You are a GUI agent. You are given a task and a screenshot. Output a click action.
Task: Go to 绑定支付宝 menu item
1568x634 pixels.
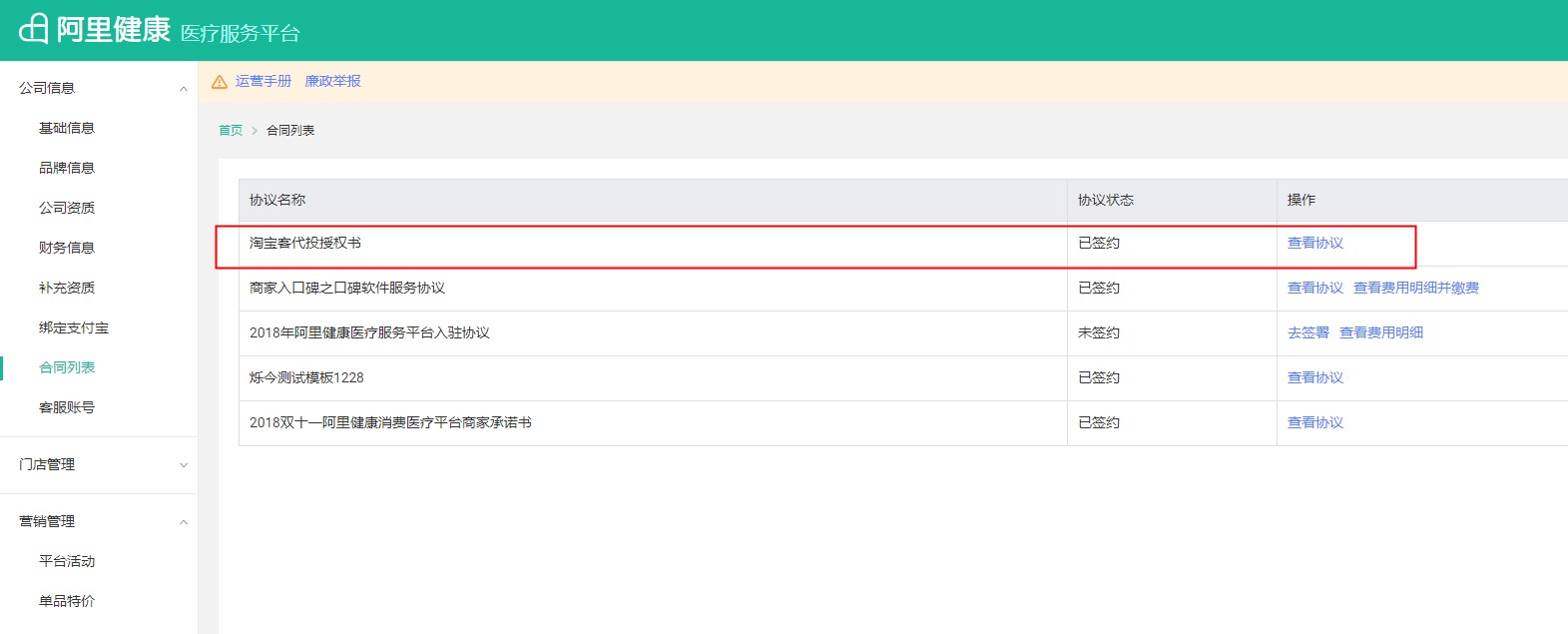(74, 327)
